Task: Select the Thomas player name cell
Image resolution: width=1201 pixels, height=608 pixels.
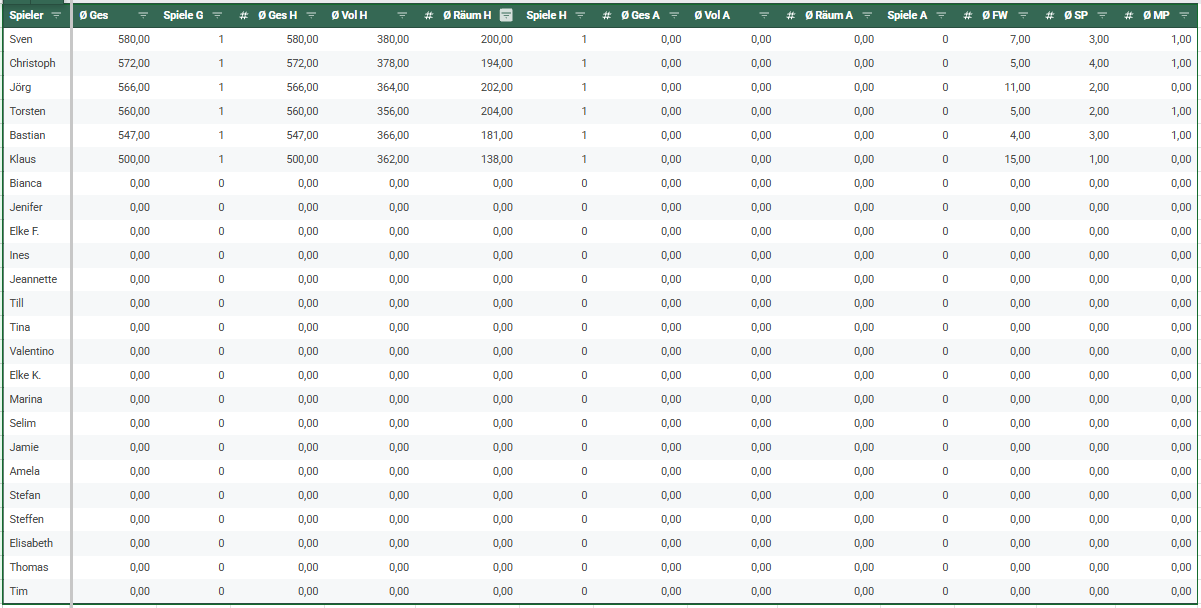Action: (35, 567)
